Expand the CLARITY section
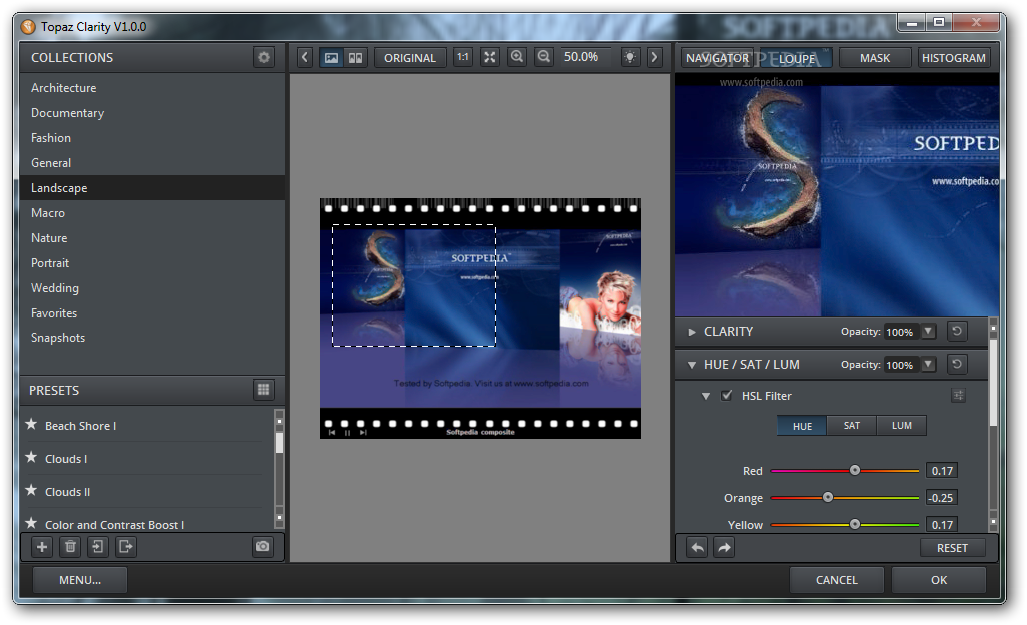Screen dimensions: 1027x625 coord(692,332)
